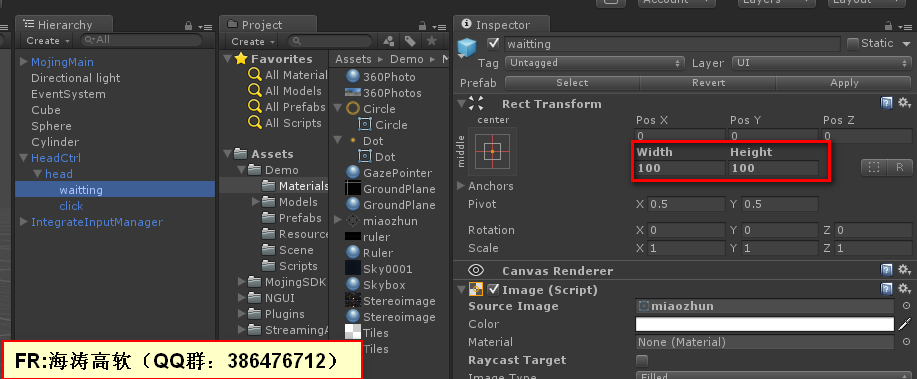The image size is (917, 379).
Task: Enable the Raycast Target checkbox
Action: [642, 360]
